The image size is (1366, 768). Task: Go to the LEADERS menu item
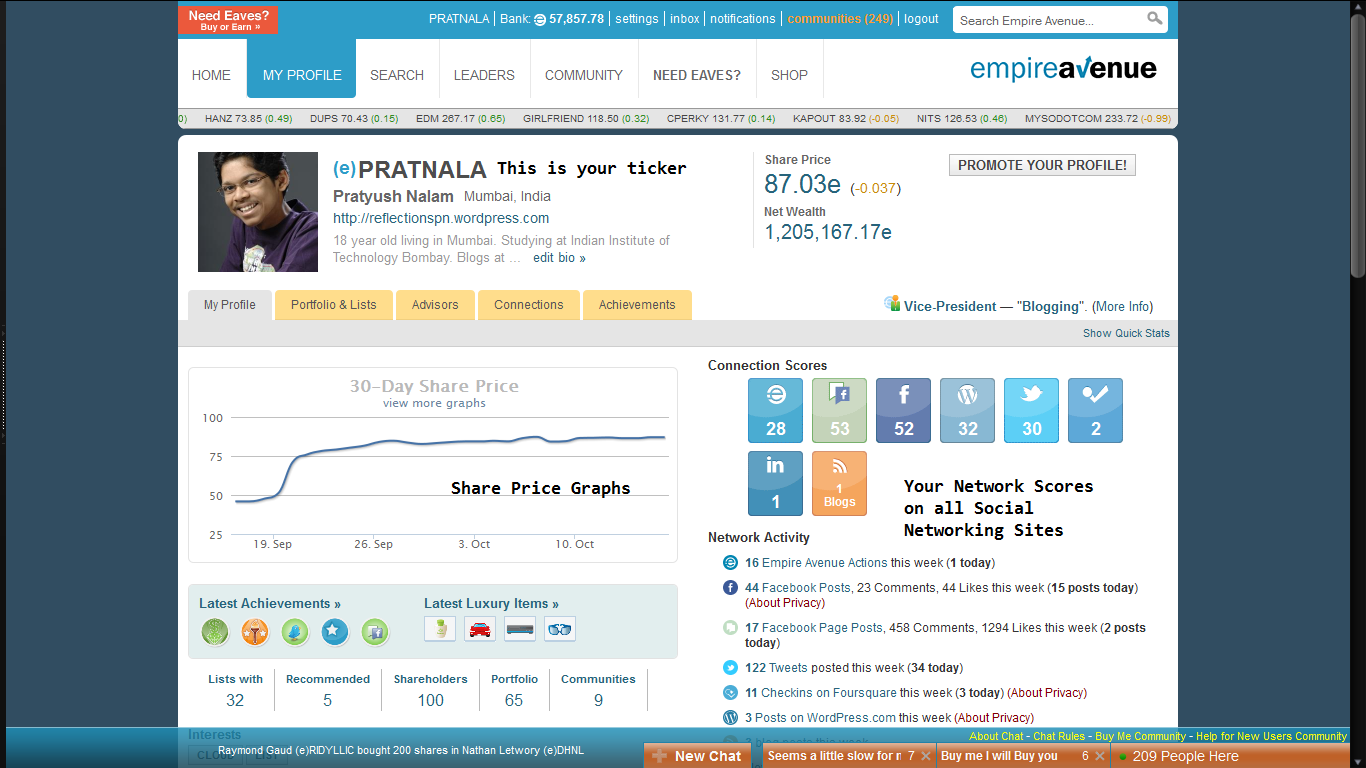click(x=484, y=75)
